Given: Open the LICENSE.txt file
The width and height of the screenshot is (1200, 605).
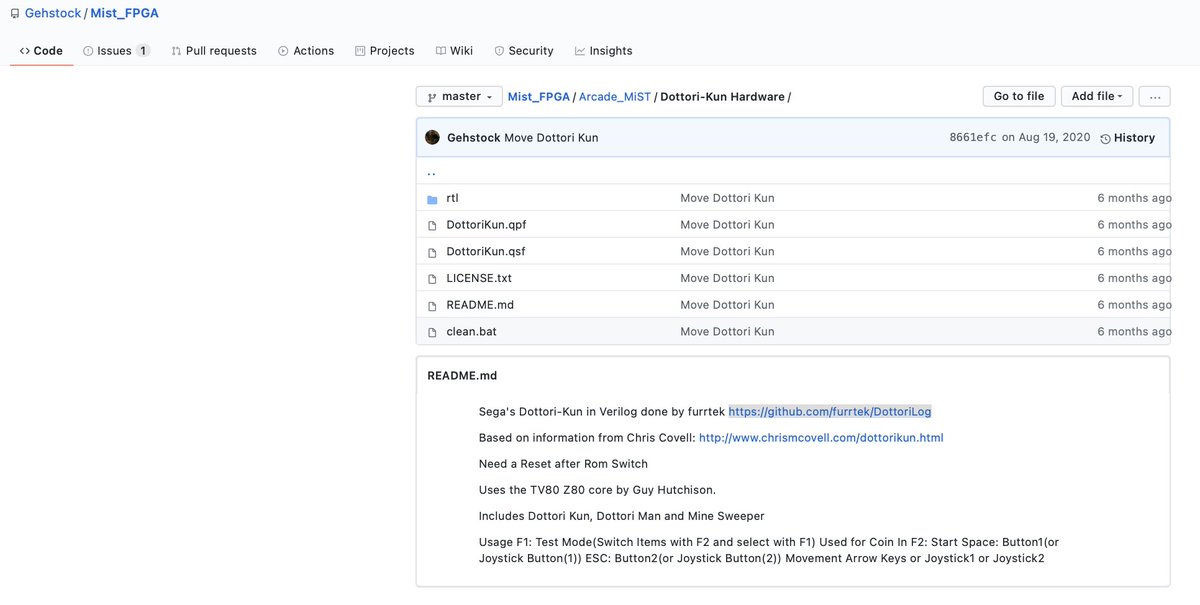Looking at the screenshot, I should (x=479, y=278).
